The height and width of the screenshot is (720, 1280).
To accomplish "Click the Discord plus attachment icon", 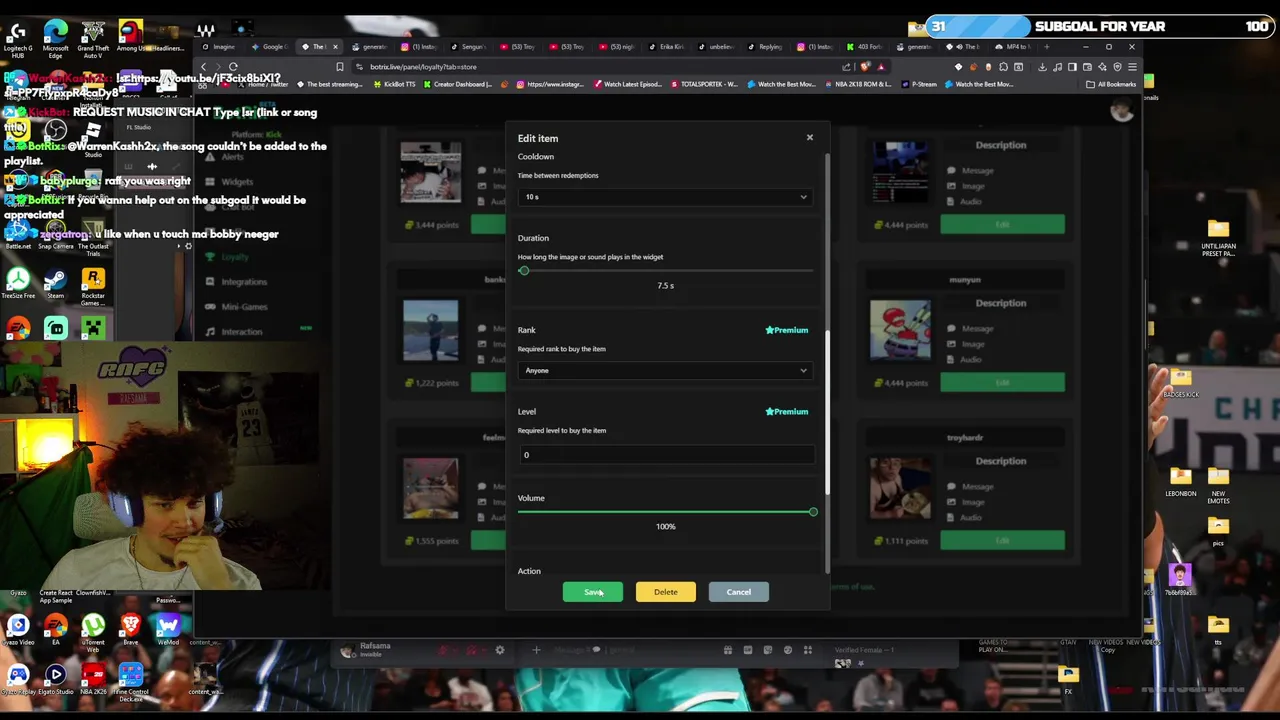I will pos(536,650).
